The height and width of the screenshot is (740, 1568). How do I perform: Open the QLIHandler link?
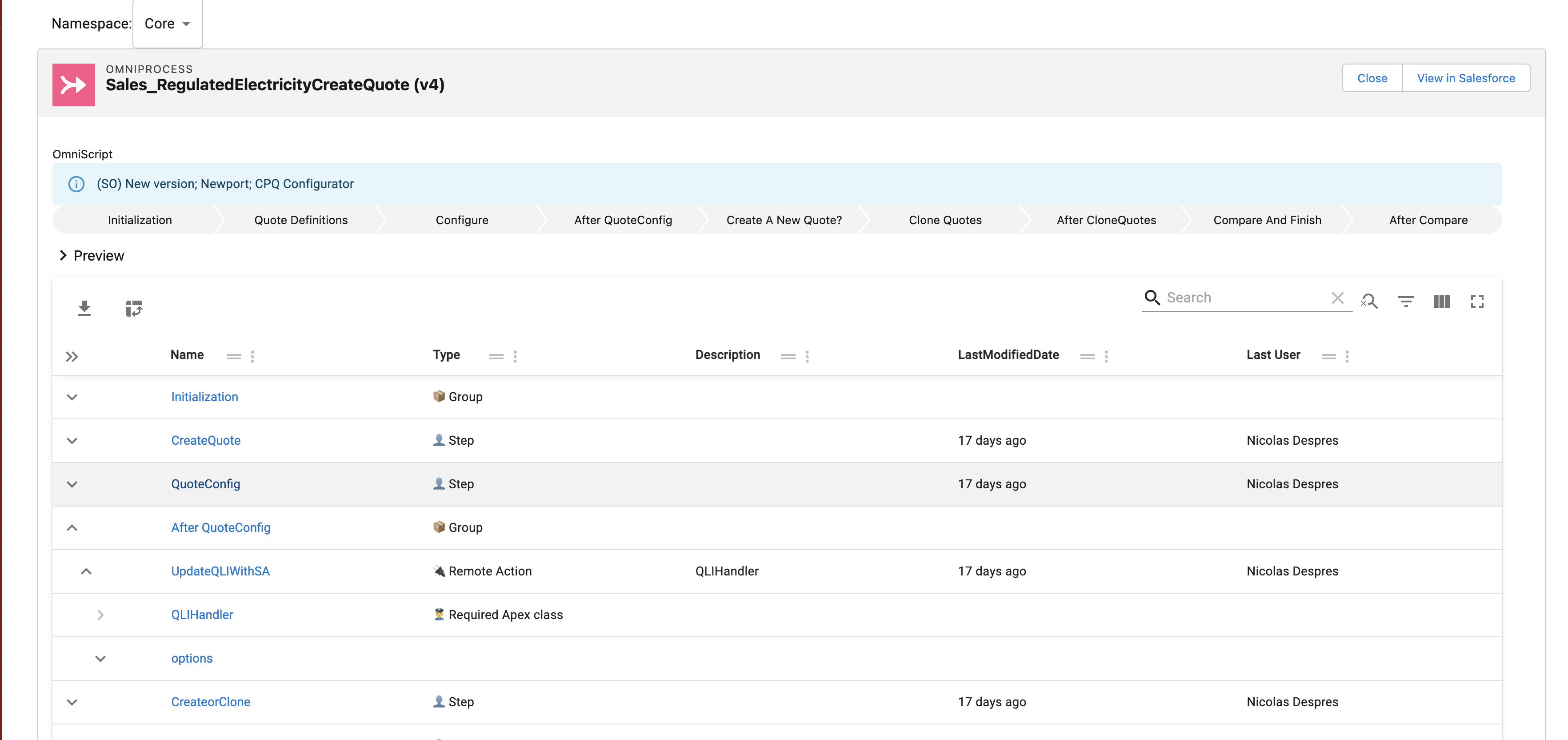click(202, 615)
